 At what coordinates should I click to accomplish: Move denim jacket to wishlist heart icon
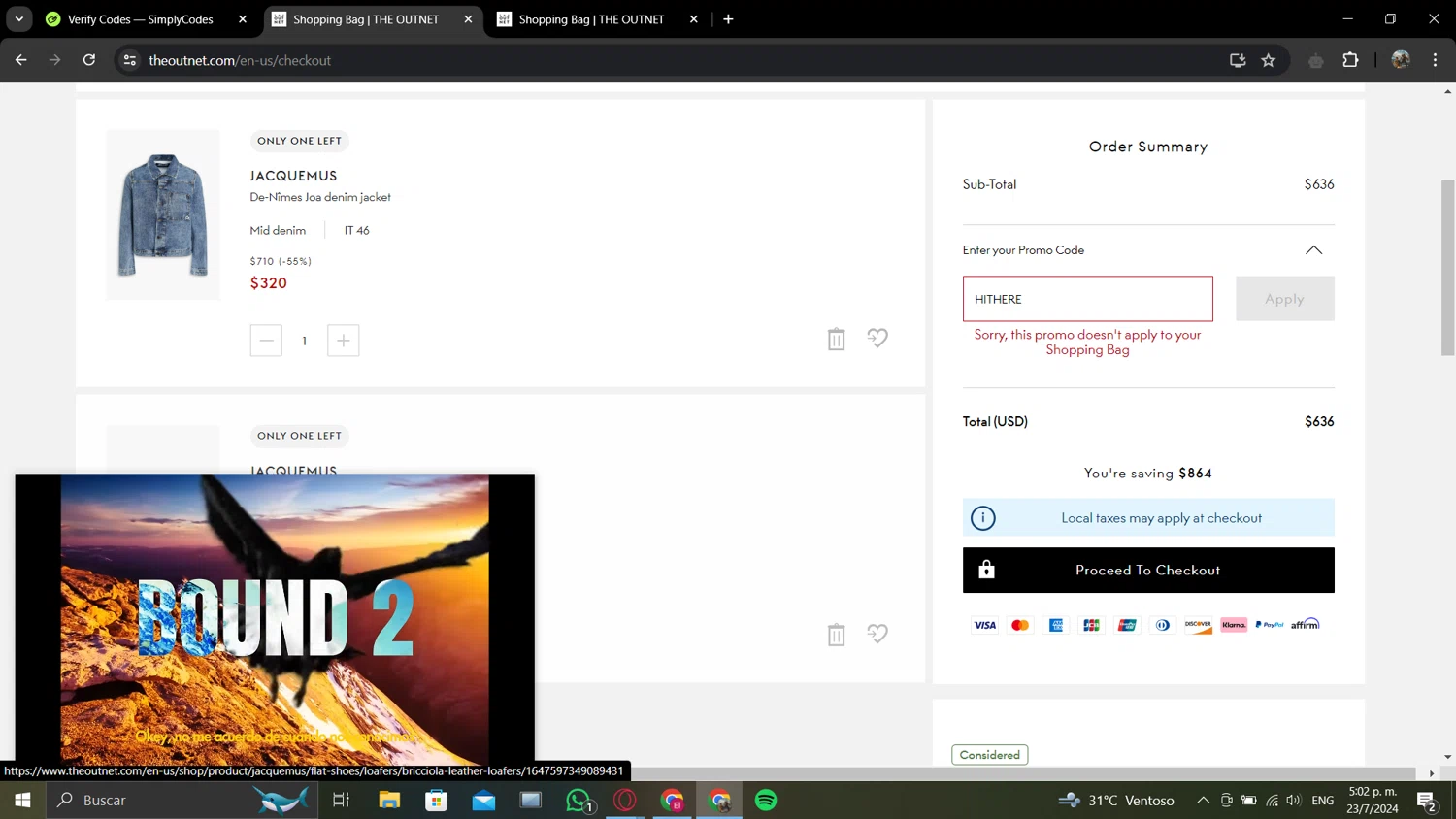(877, 338)
